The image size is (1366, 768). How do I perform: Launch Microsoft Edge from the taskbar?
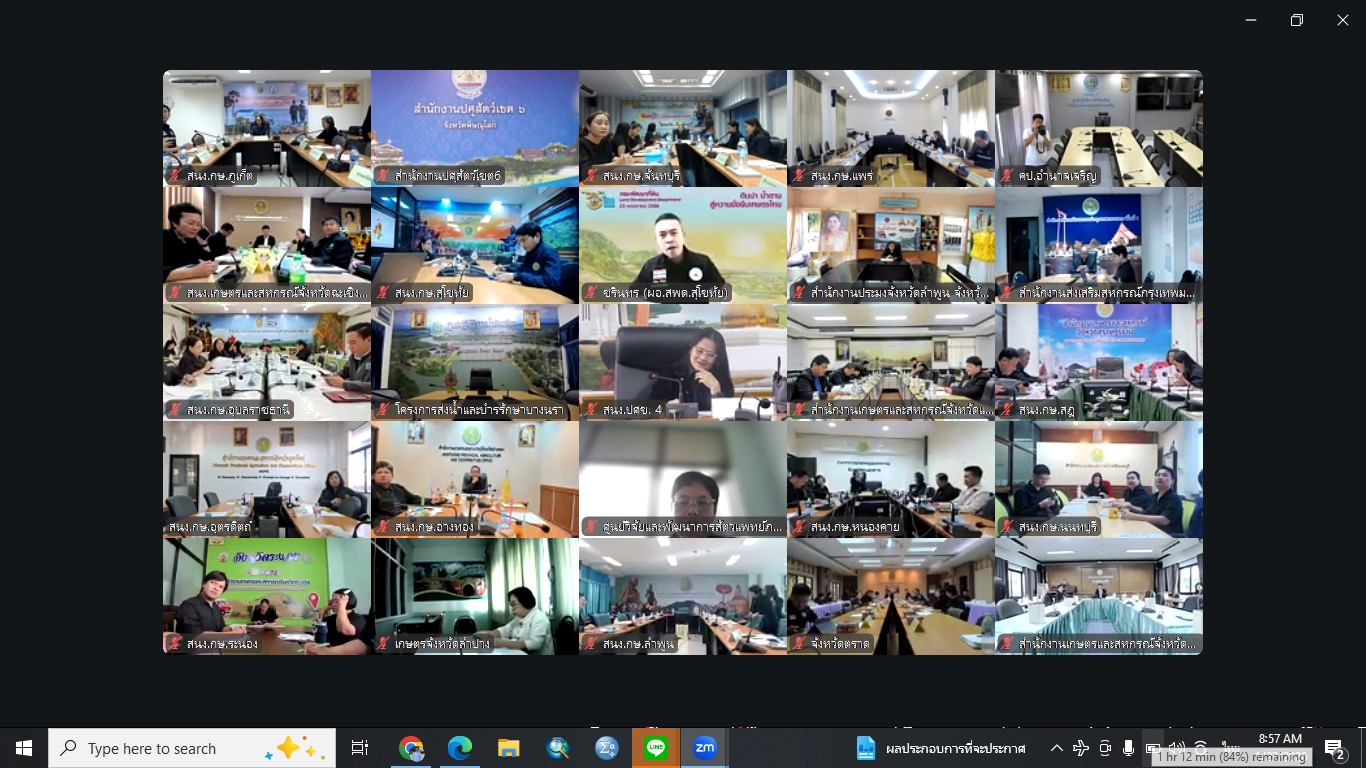[x=459, y=748]
